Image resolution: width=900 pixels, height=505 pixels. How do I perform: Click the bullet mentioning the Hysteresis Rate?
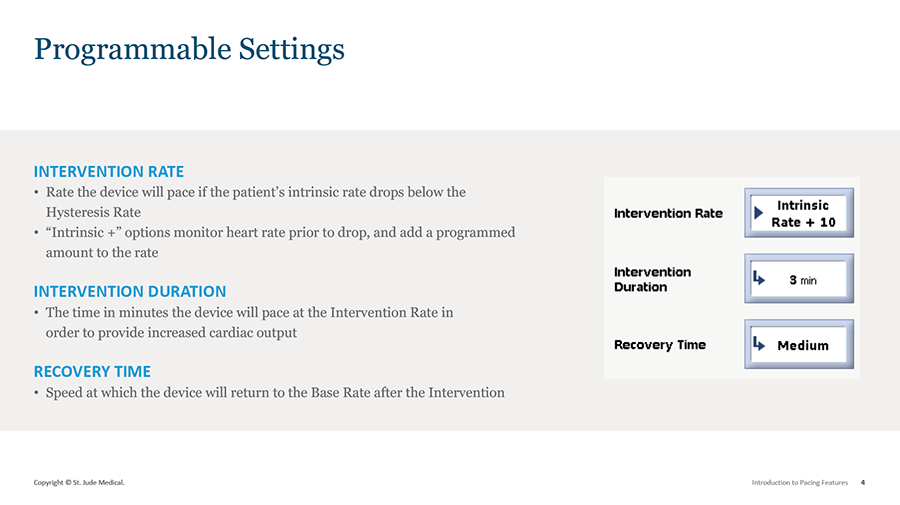tap(255, 201)
